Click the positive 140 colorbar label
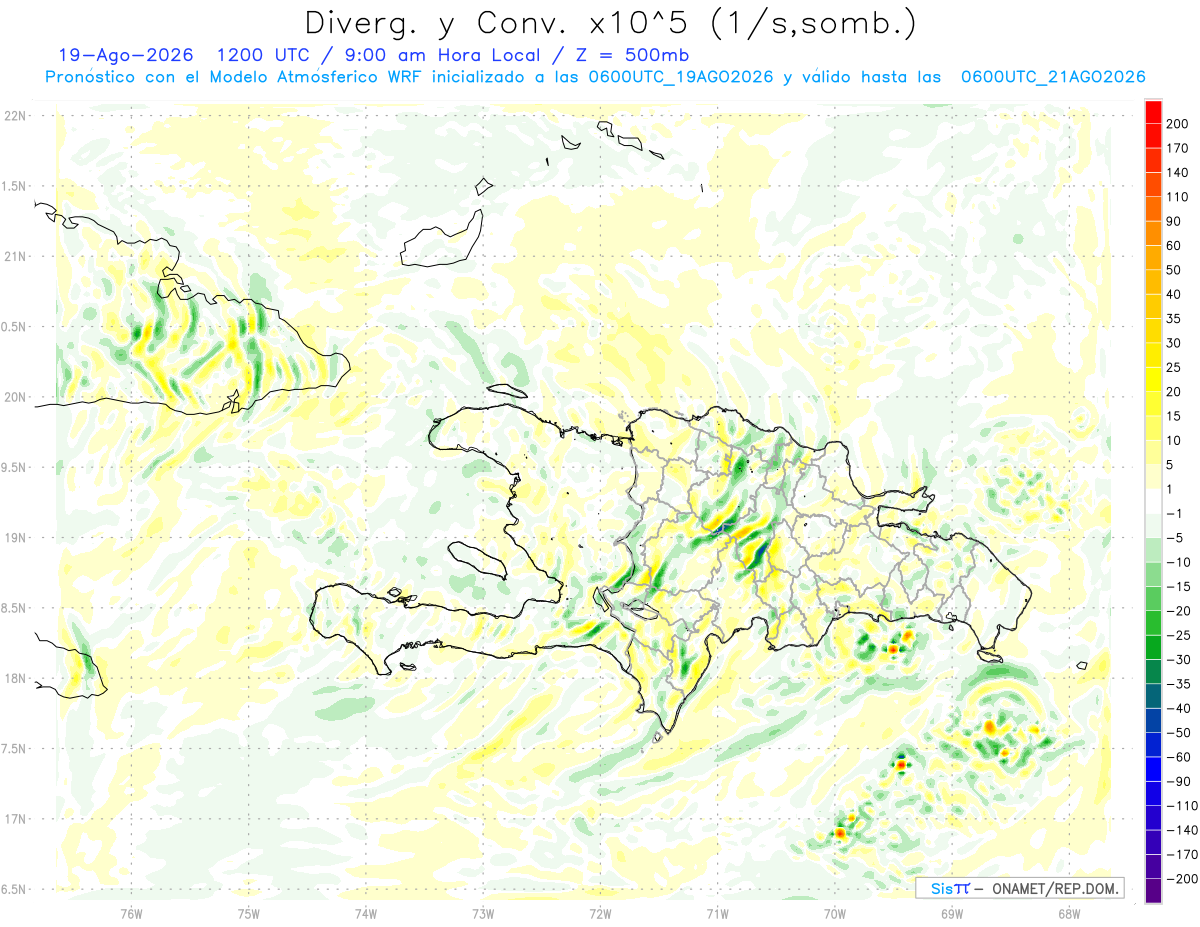This screenshot has height=927, width=1200. (1177, 173)
